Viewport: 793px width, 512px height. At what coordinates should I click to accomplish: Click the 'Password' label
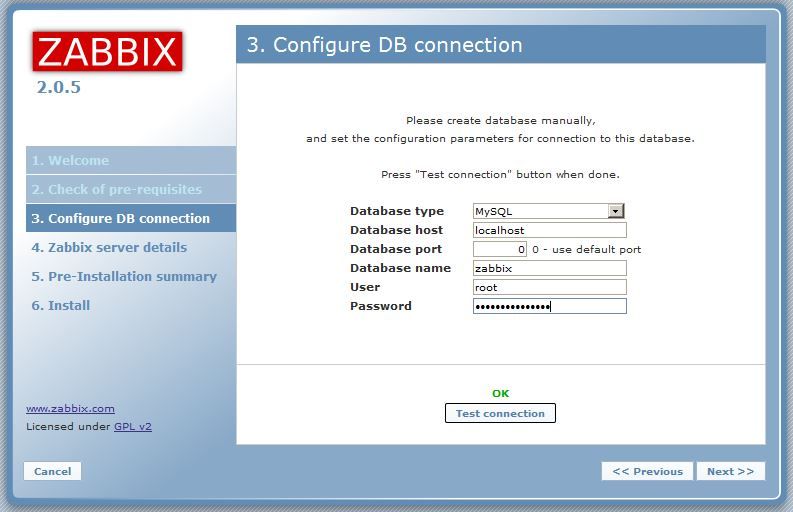point(381,306)
